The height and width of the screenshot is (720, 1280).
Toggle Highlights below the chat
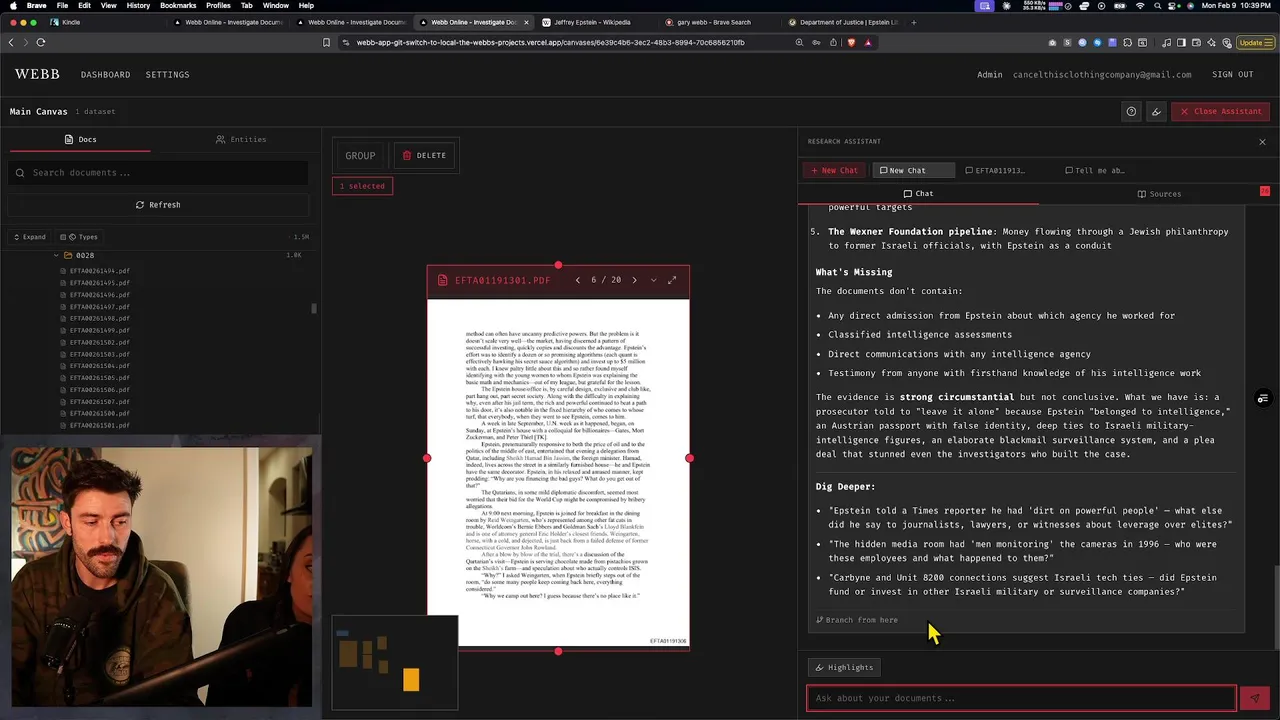pos(844,667)
